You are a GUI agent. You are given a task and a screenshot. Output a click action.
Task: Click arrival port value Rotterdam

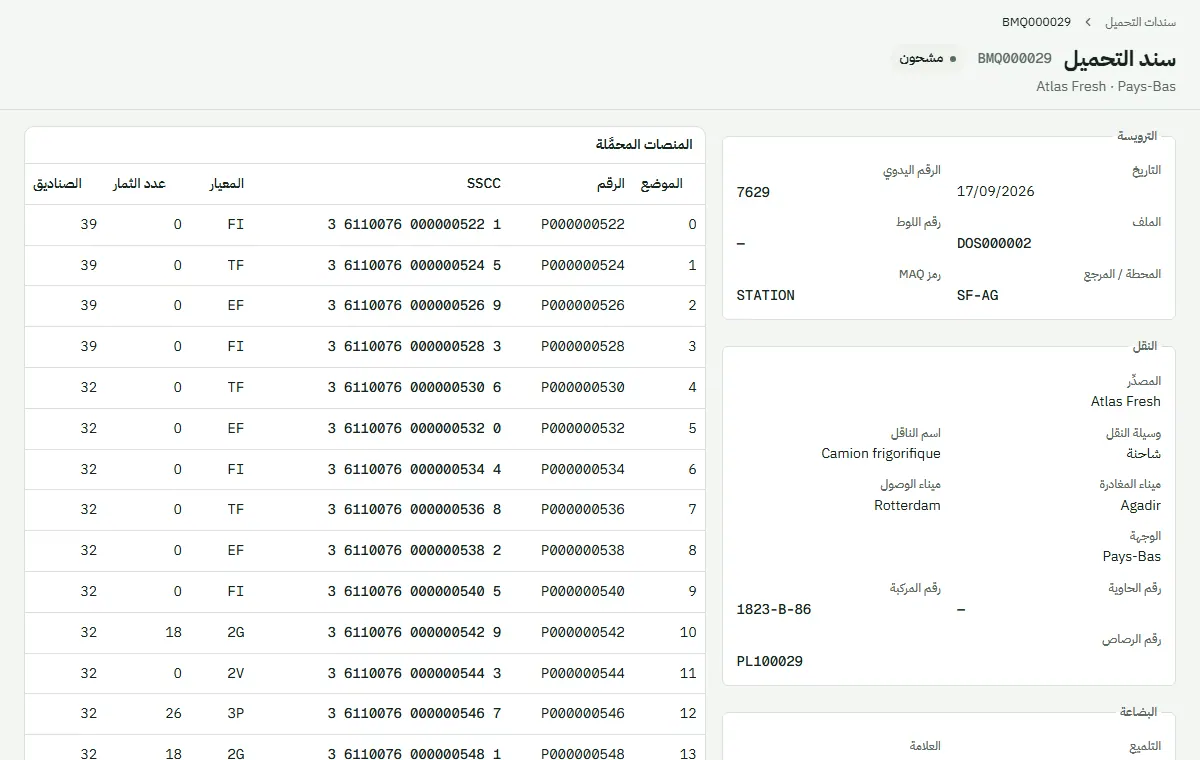point(907,506)
